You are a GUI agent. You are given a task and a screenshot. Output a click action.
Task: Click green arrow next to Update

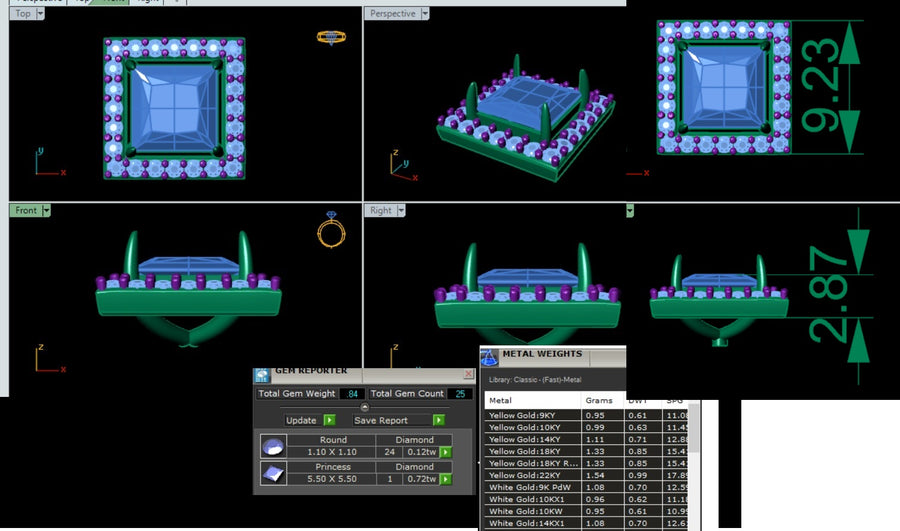point(329,420)
